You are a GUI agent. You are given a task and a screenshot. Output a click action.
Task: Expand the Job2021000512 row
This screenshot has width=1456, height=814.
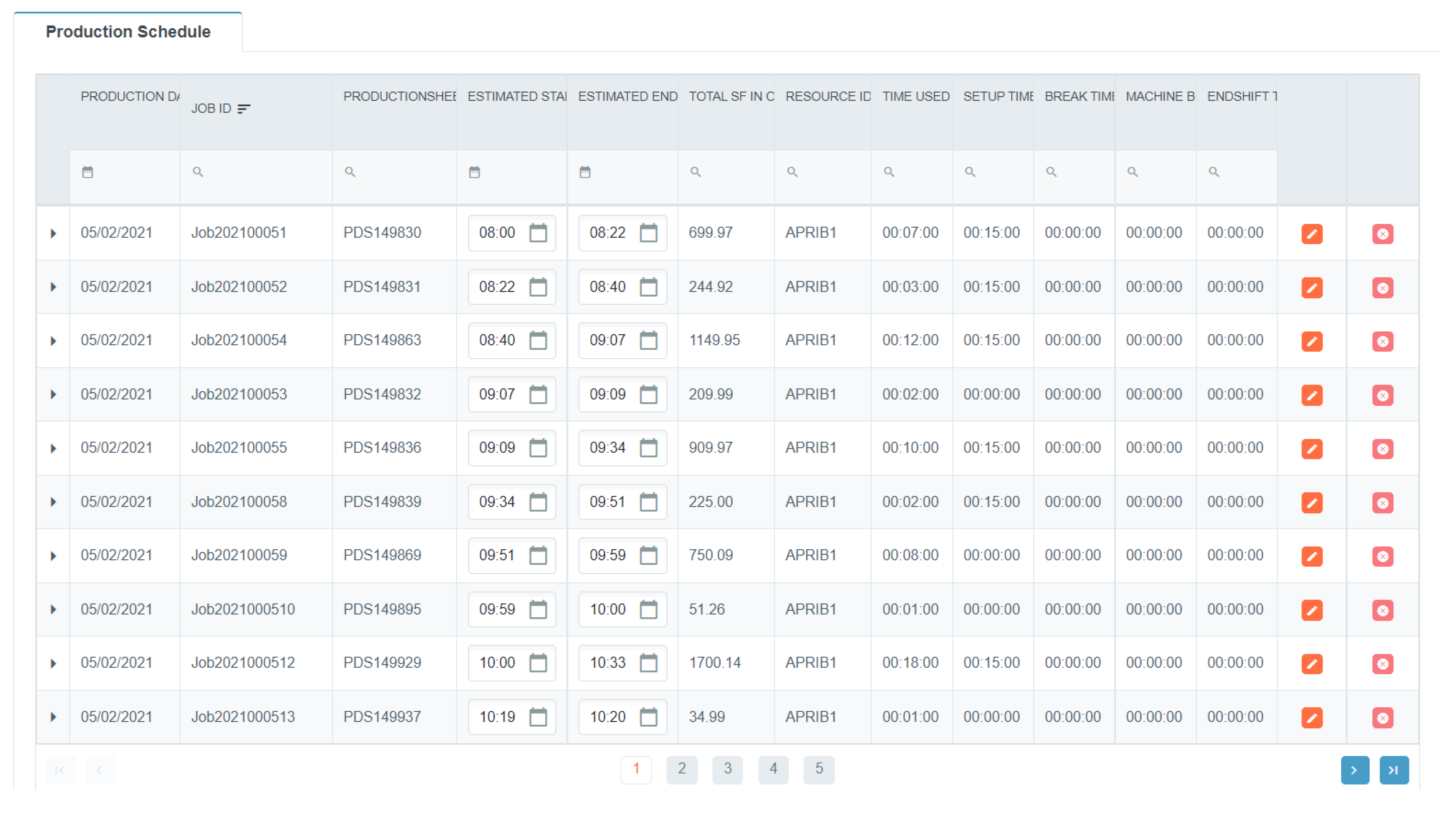(x=53, y=663)
